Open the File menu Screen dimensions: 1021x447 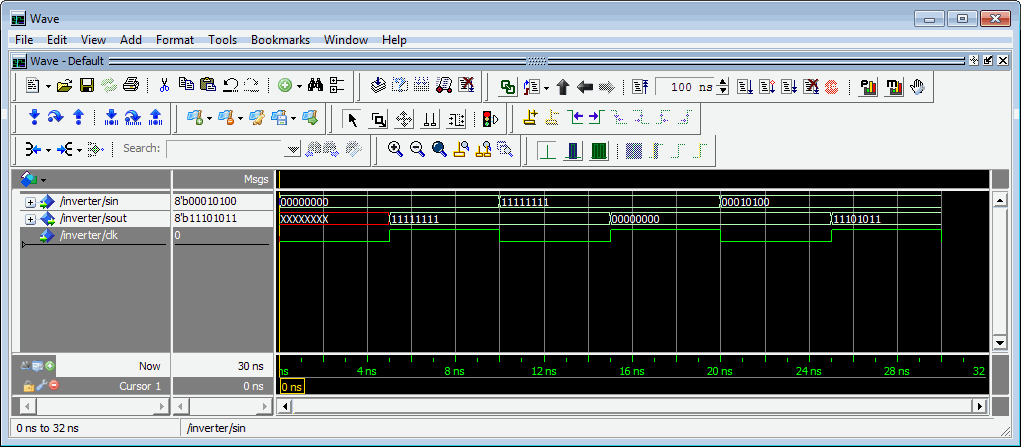[x=23, y=40]
